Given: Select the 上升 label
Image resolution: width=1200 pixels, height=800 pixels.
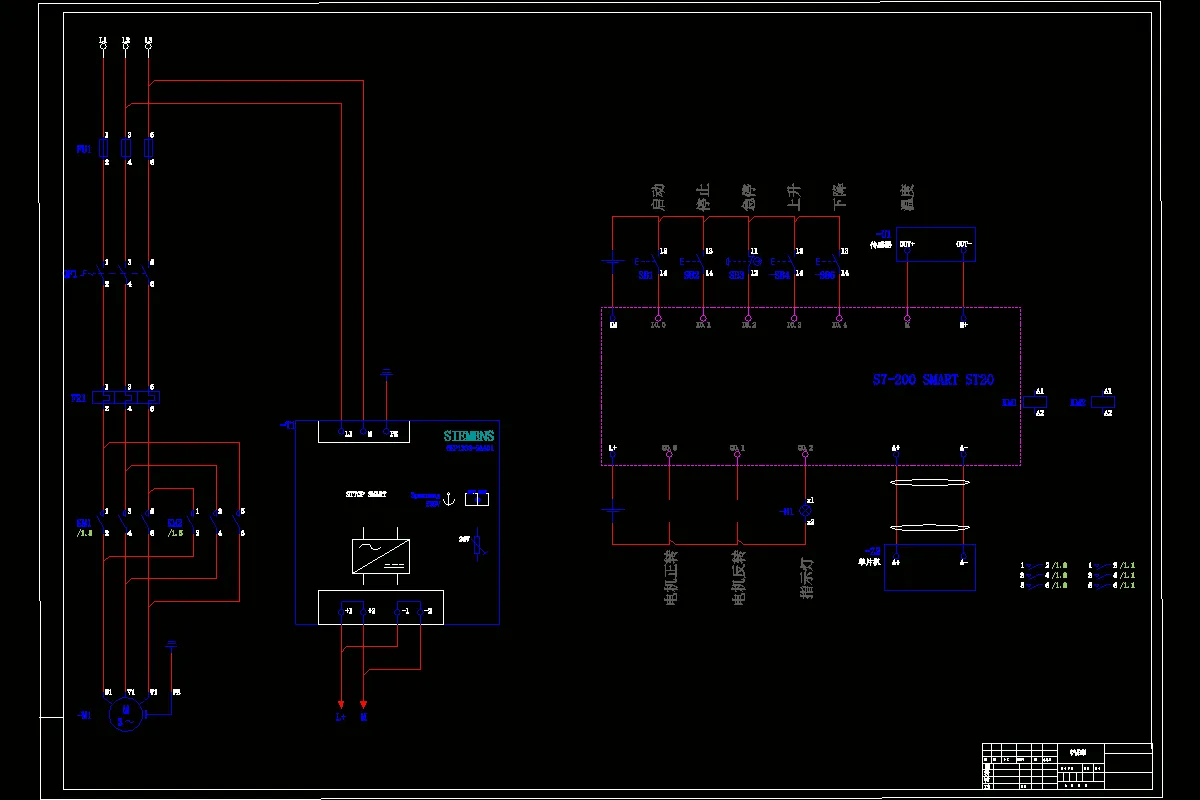Looking at the screenshot, I should [x=794, y=196].
